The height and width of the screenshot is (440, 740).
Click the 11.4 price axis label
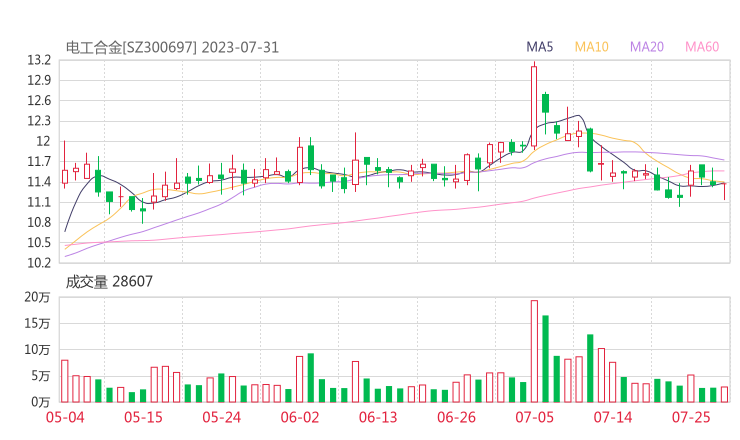click(39, 182)
